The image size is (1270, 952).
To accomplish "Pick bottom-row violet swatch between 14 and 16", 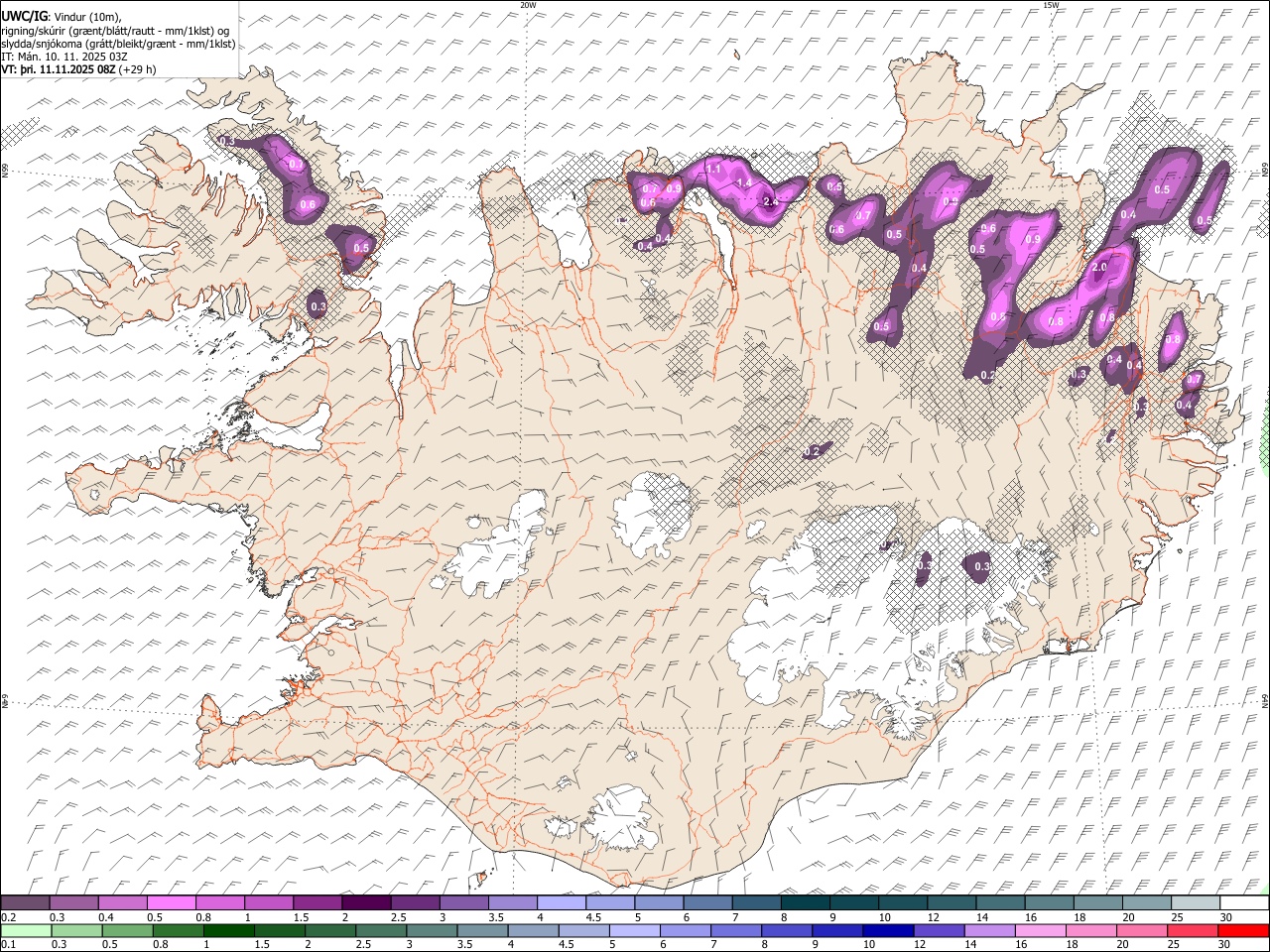I will (988, 930).
